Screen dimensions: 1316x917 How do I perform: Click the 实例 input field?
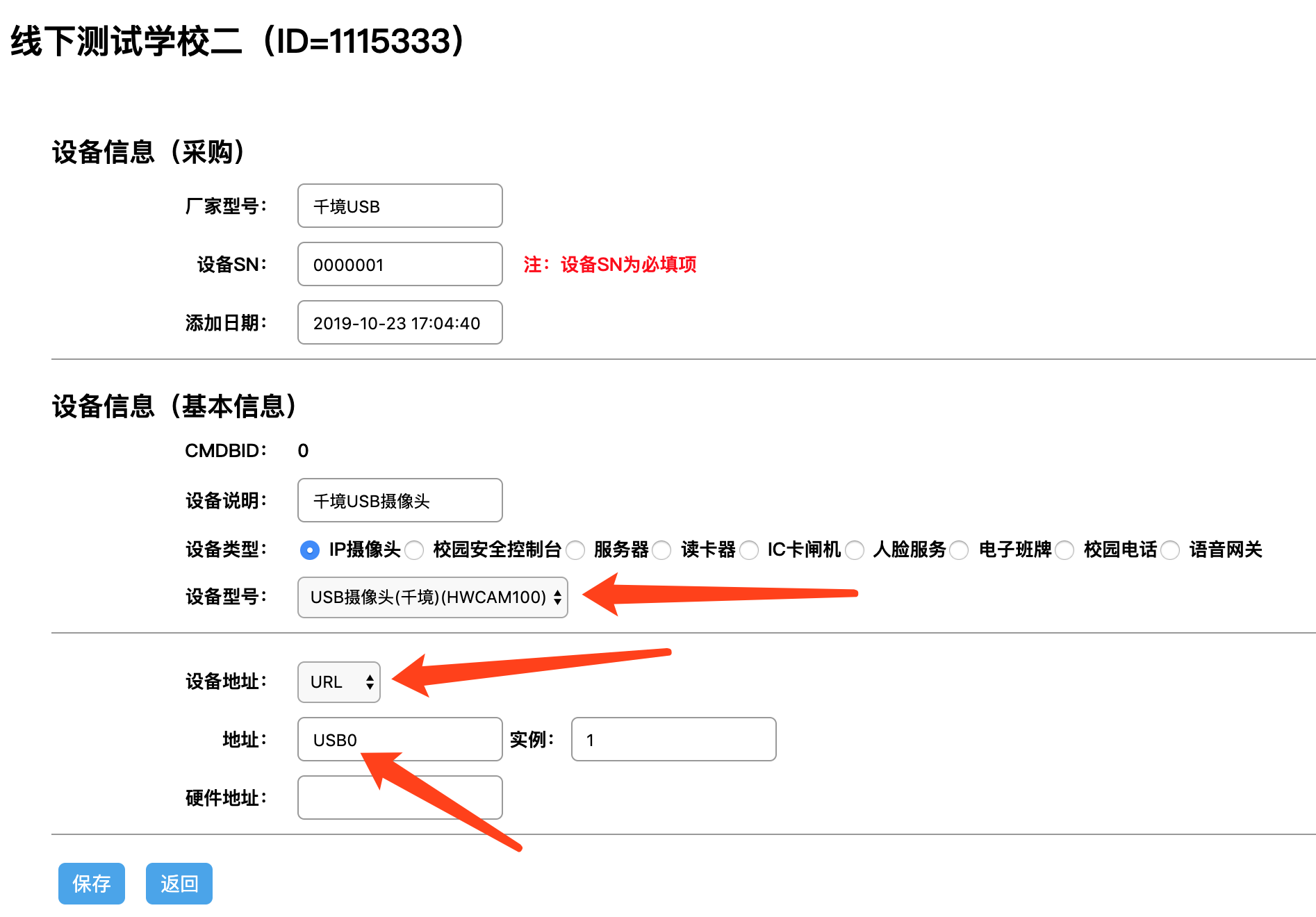[673, 740]
